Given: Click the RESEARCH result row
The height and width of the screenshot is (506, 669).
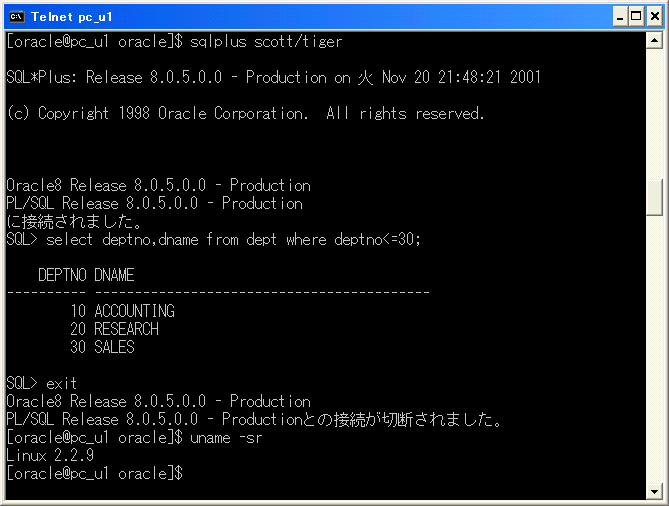Looking at the screenshot, I should (114, 329).
